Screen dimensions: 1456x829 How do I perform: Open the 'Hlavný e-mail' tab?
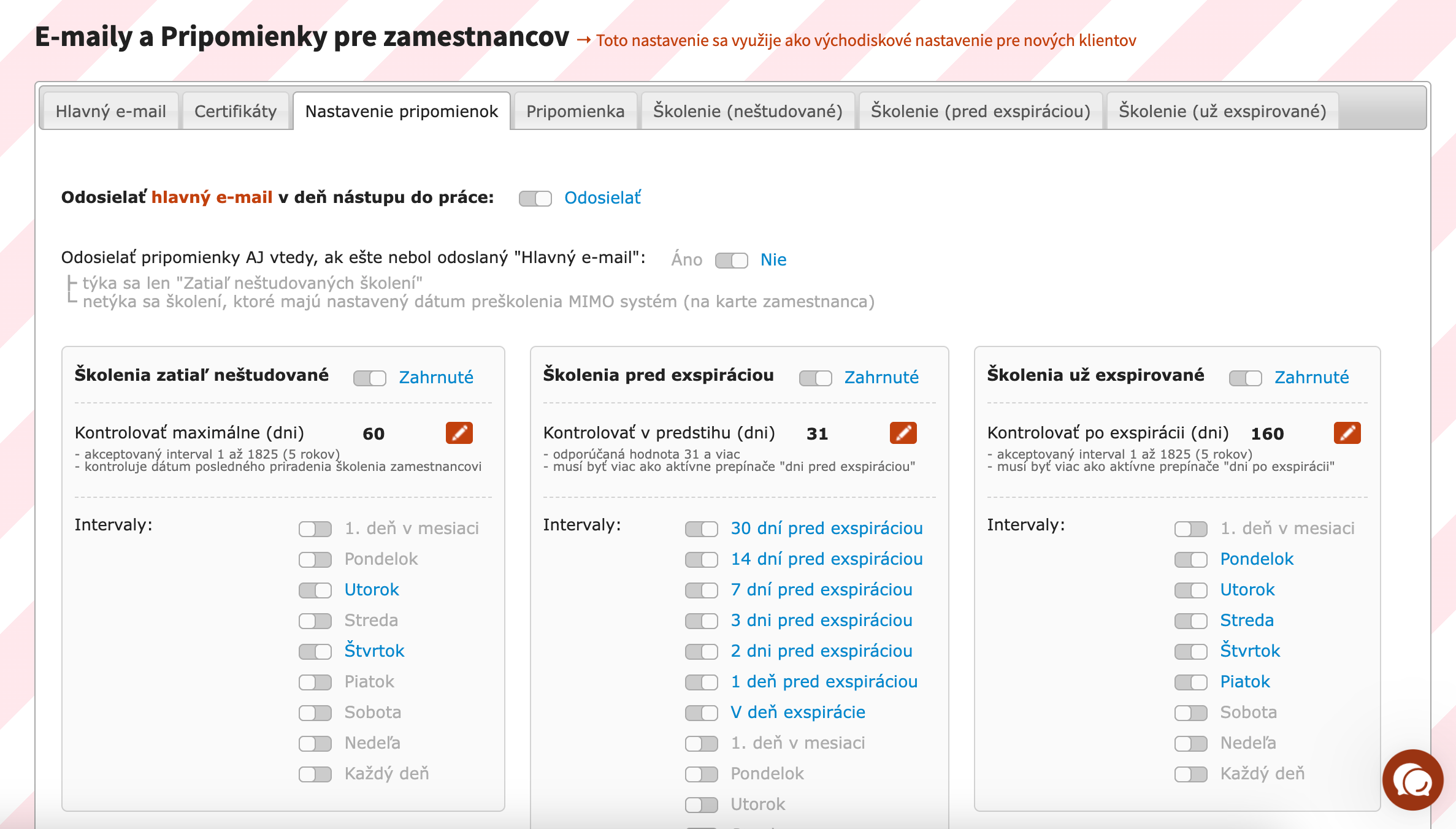click(110, 111)
